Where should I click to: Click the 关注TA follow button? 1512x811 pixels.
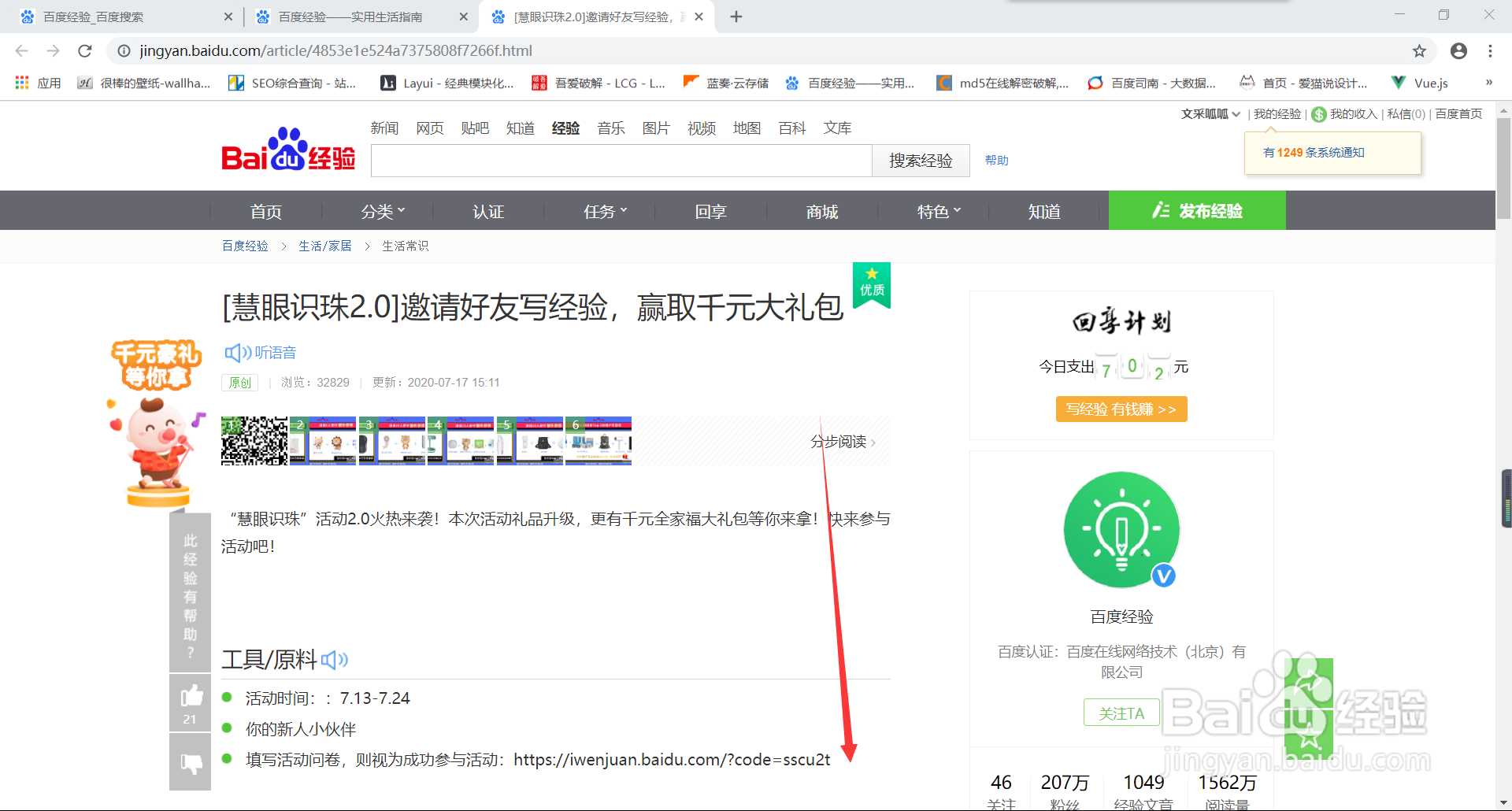point(1121,713)
